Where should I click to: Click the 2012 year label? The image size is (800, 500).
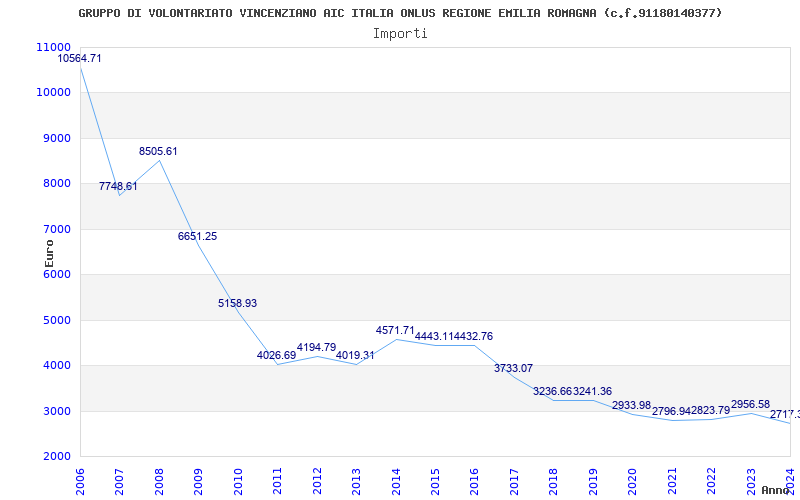(317, 481)
